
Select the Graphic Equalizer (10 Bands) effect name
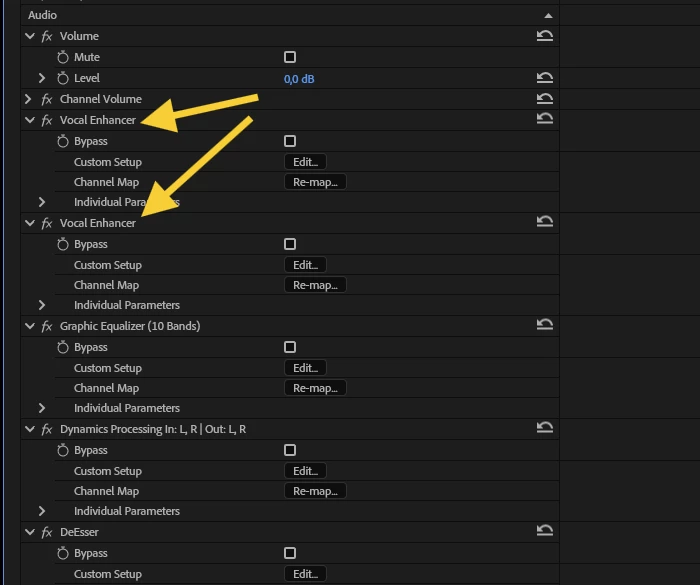(130, 326)
